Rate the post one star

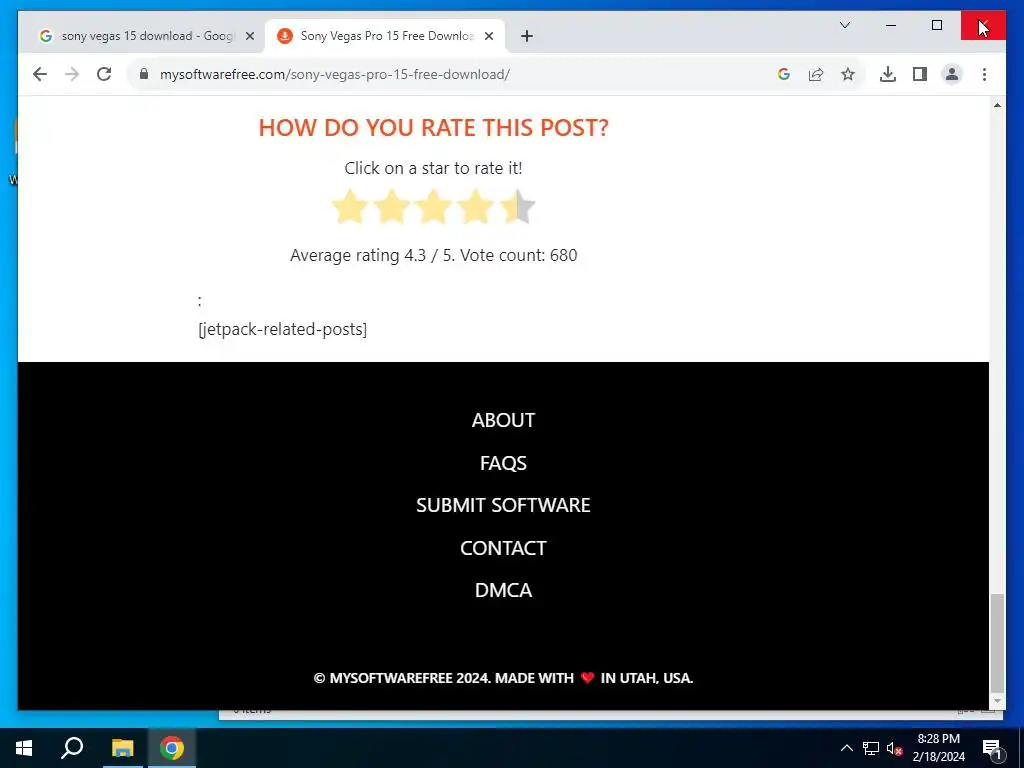pyautogui.click(x=349, y=207)
